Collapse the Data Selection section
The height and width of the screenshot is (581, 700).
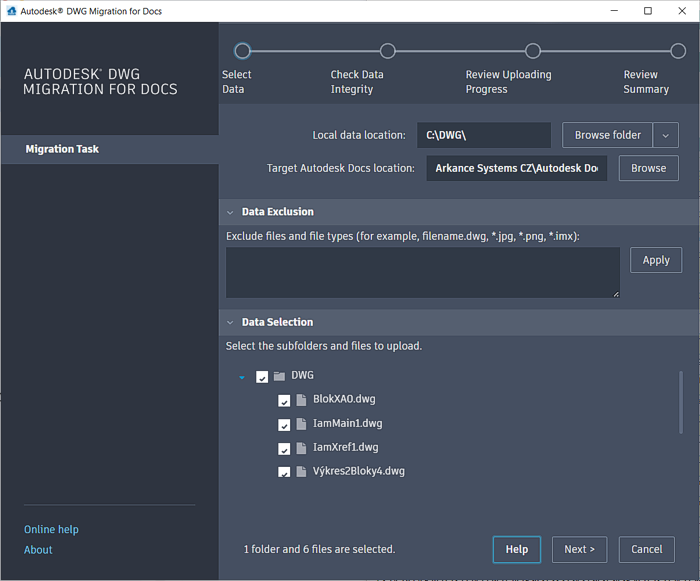click(x=230, y=323)
